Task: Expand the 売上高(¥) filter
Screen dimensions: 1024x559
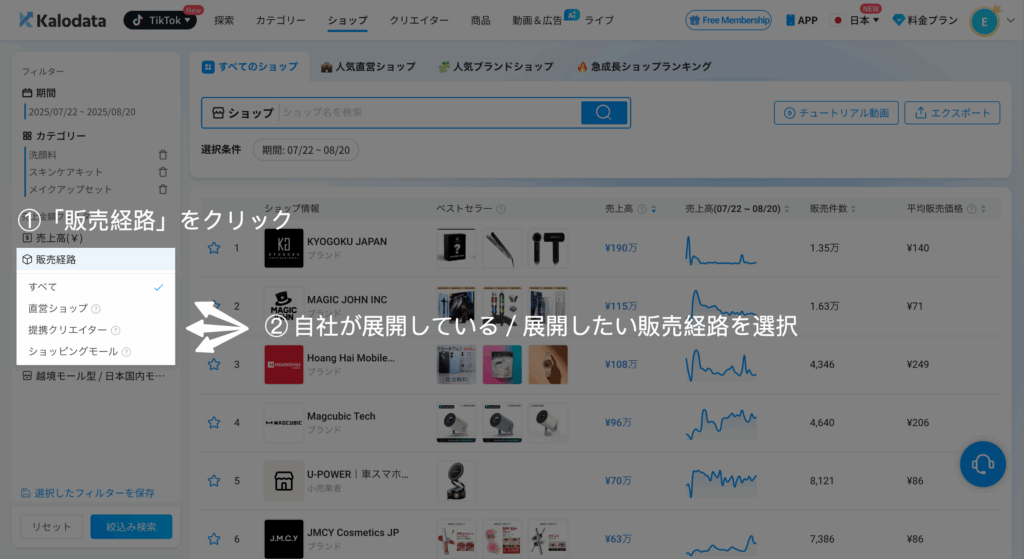Action: click(x=53, y=238)
